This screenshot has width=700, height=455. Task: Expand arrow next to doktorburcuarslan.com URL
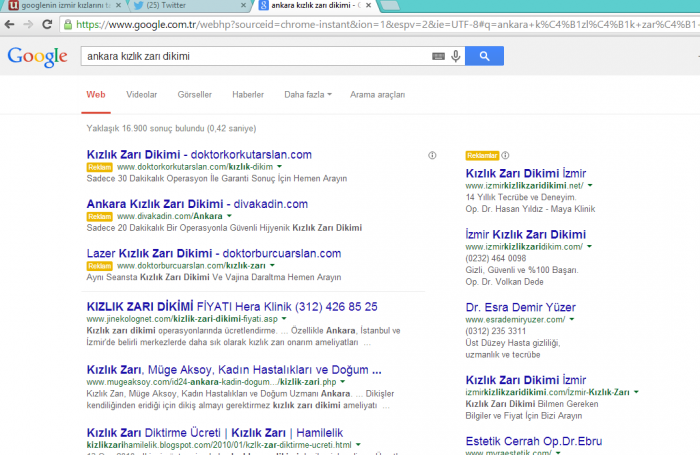click(272, 266)
